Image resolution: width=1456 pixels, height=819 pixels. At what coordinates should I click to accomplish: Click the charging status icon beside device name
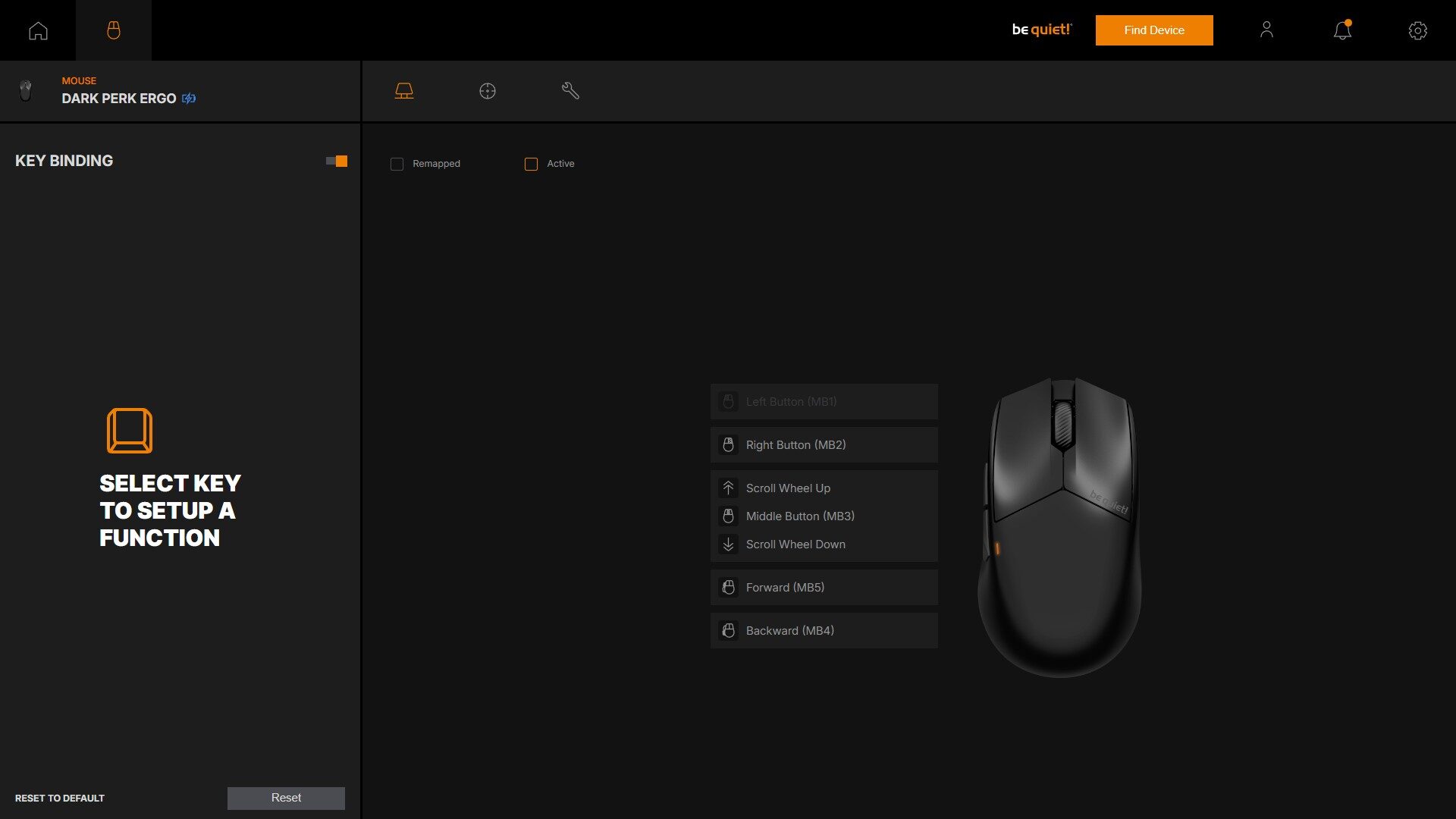click(x=189, y=99)
